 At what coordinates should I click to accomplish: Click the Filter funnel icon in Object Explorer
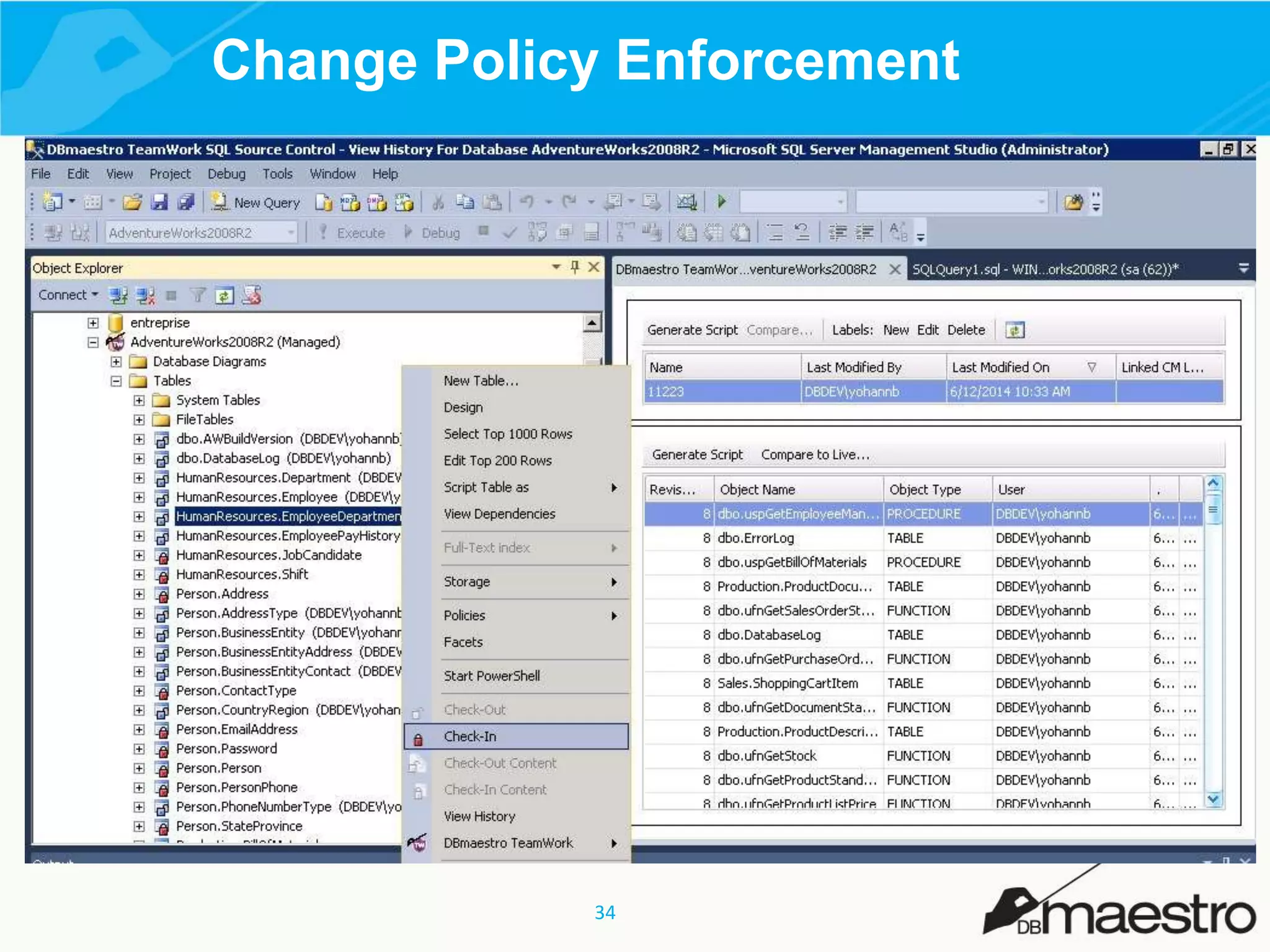click(x=197, y=296)
